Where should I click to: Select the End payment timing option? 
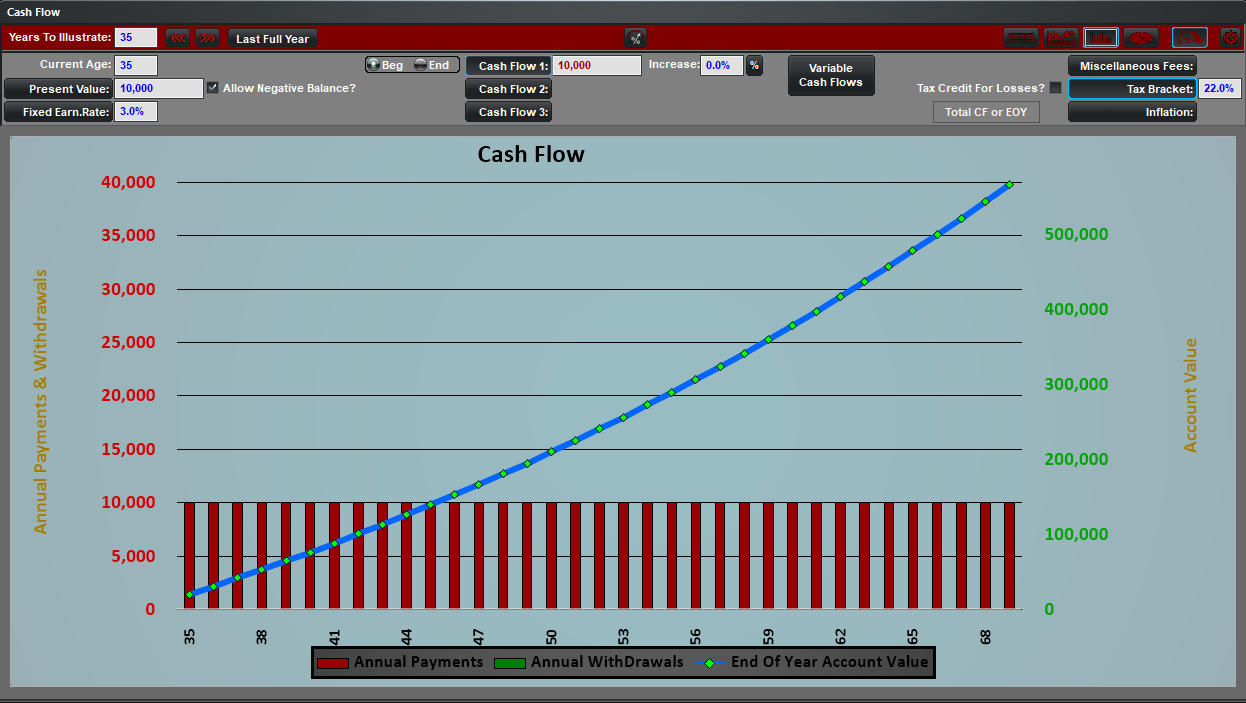tap(433, 65)
